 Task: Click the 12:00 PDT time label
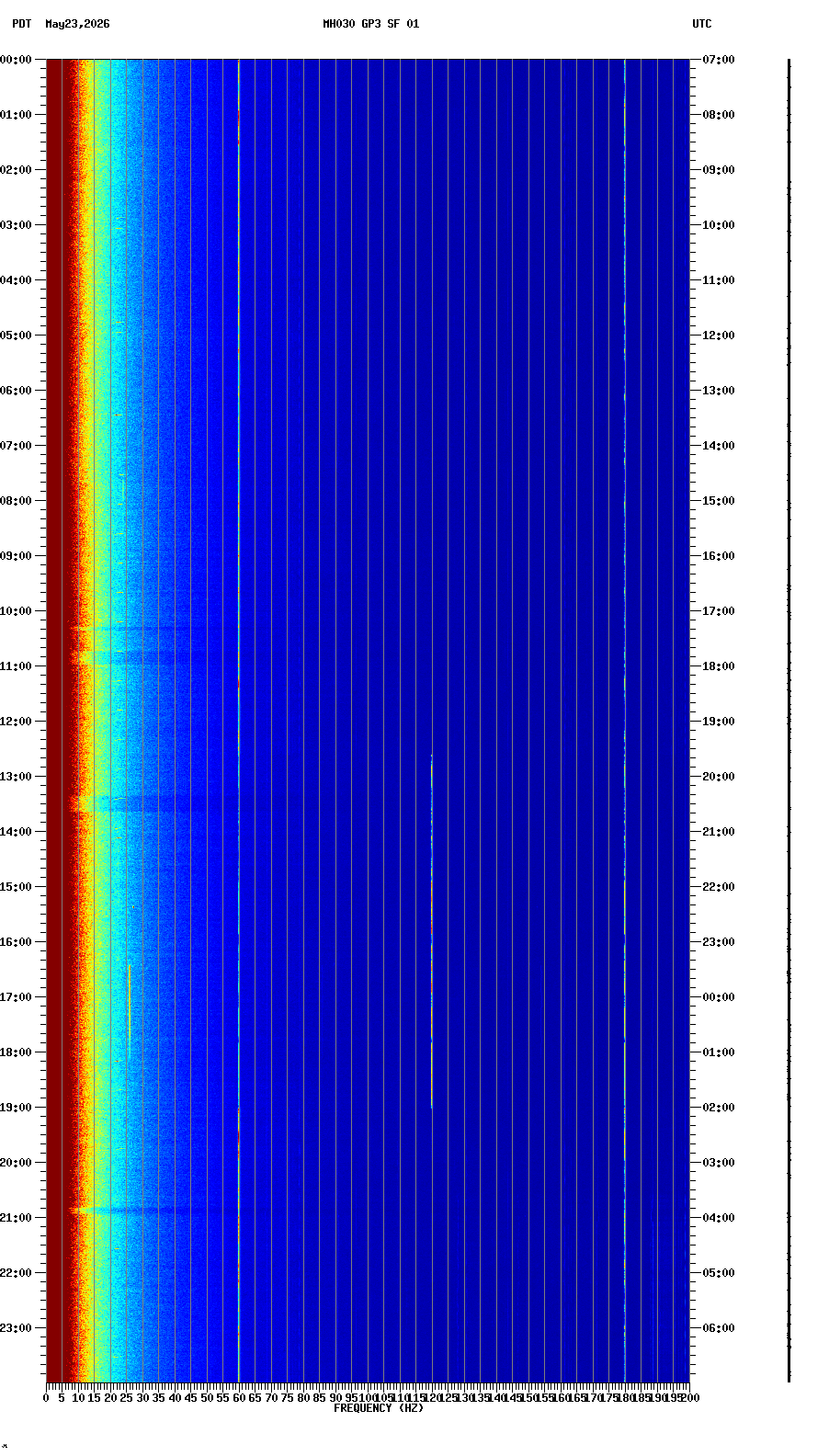[16, 722]
